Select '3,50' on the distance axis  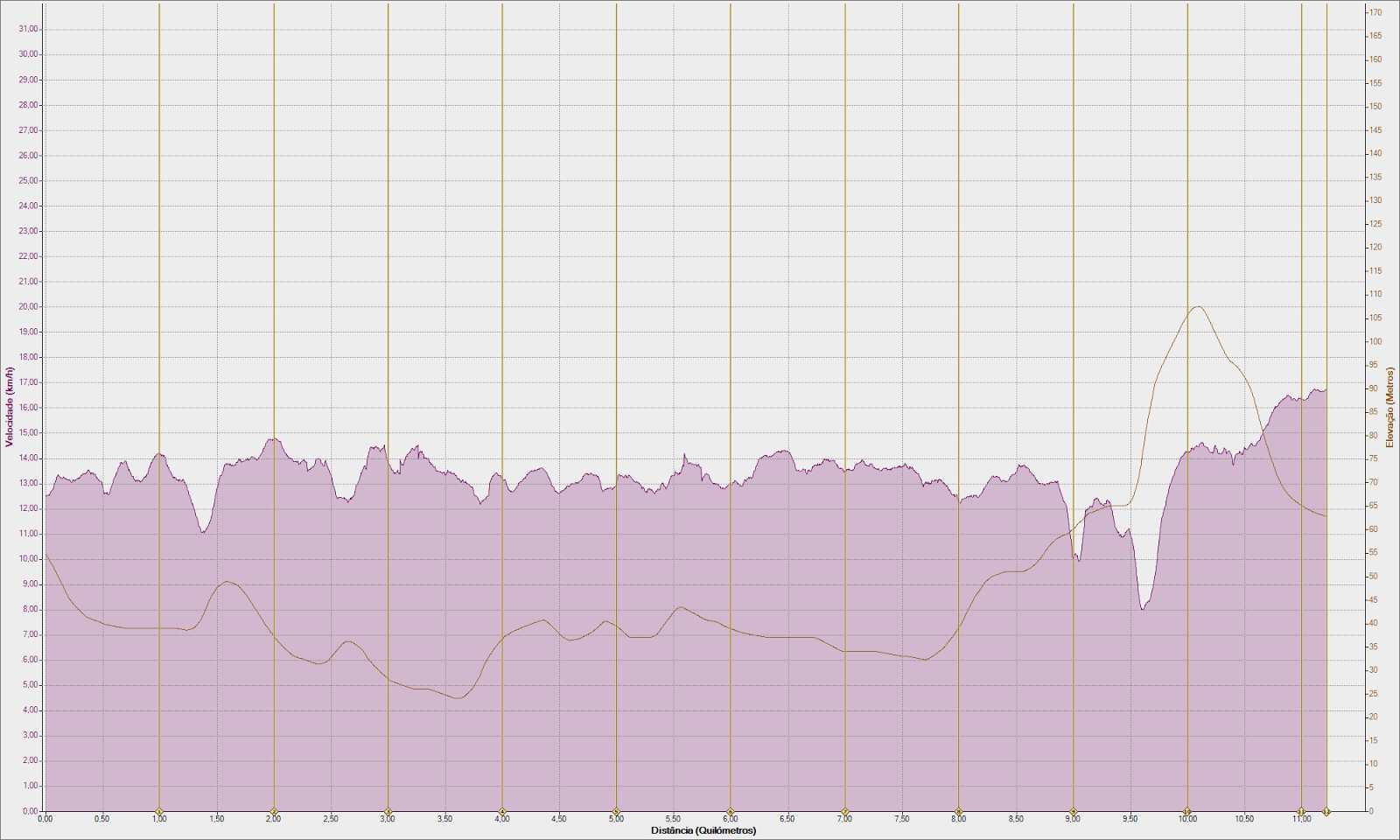click(445, 820)
